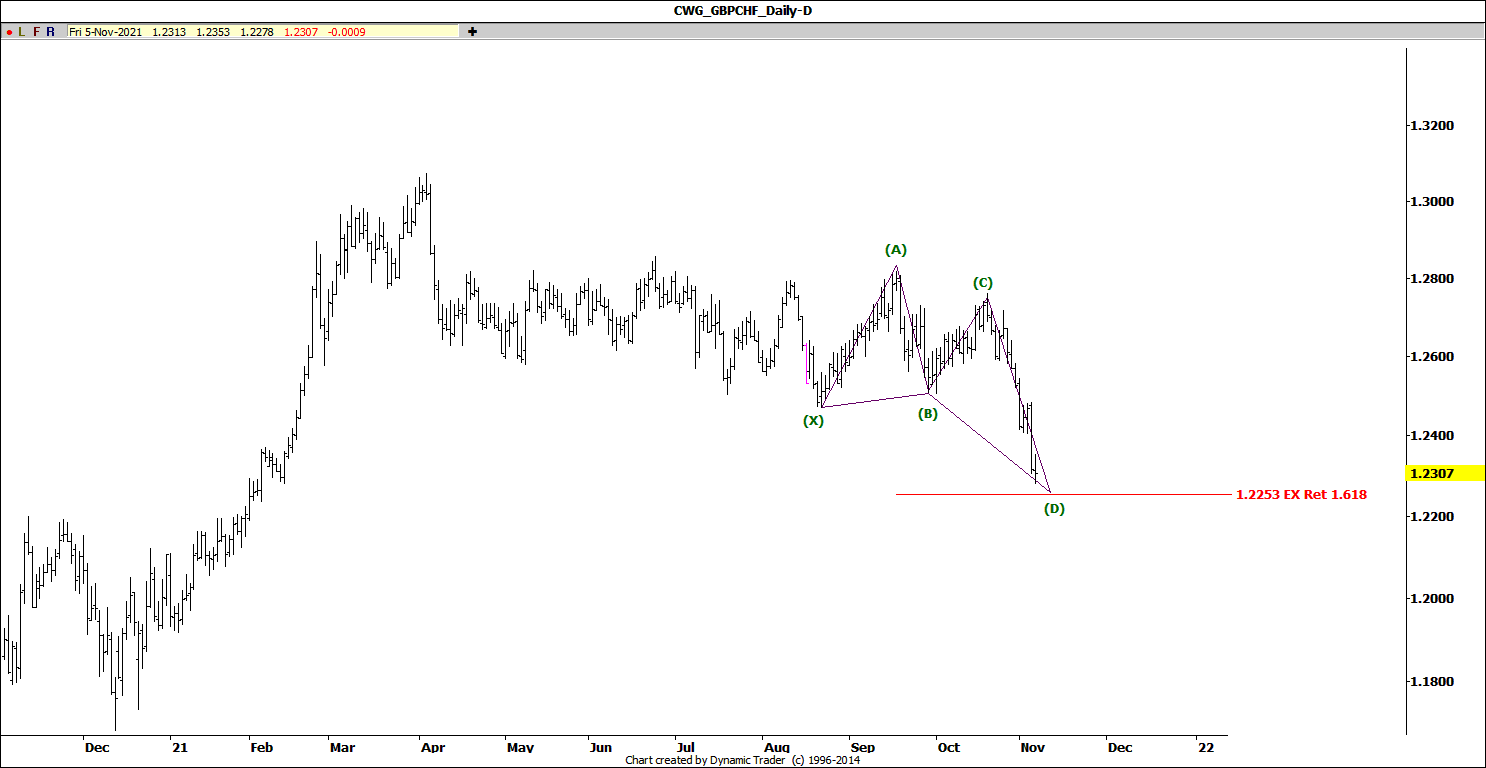Click the L toolbar button
The image size is (1486, 768).
(22, 32)
